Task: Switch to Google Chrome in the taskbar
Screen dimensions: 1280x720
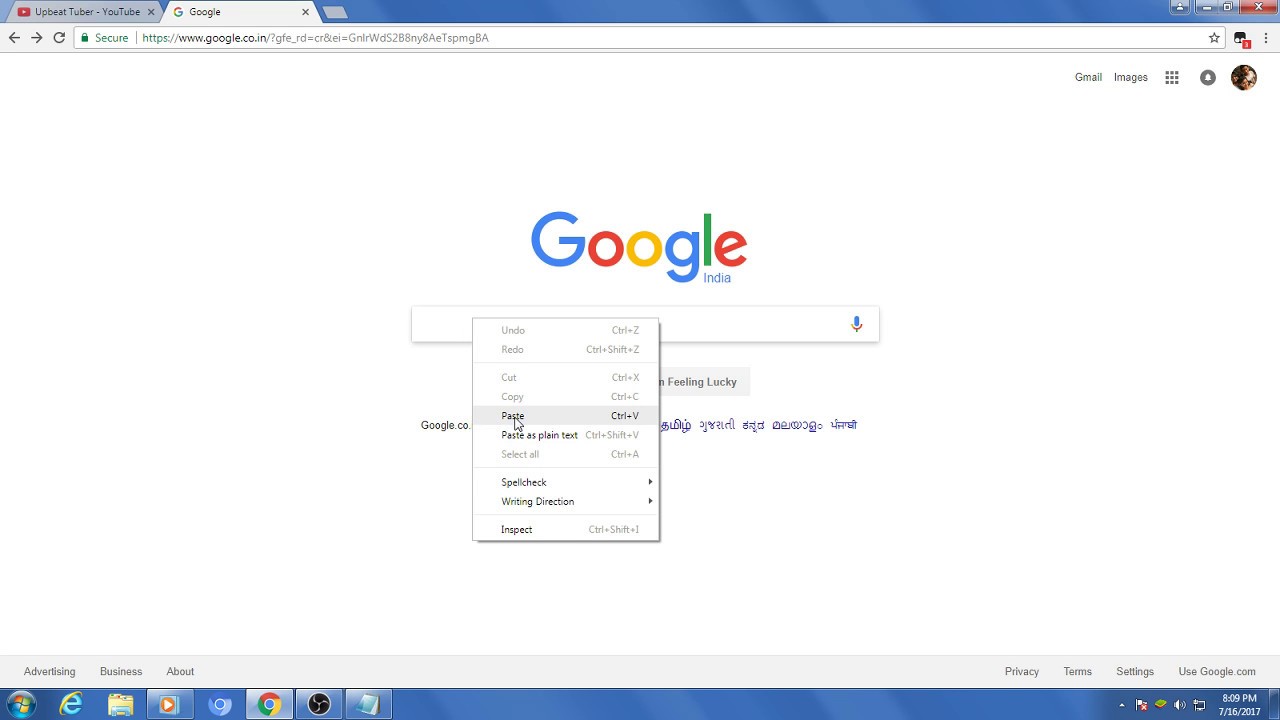Action: click(269, 704)
